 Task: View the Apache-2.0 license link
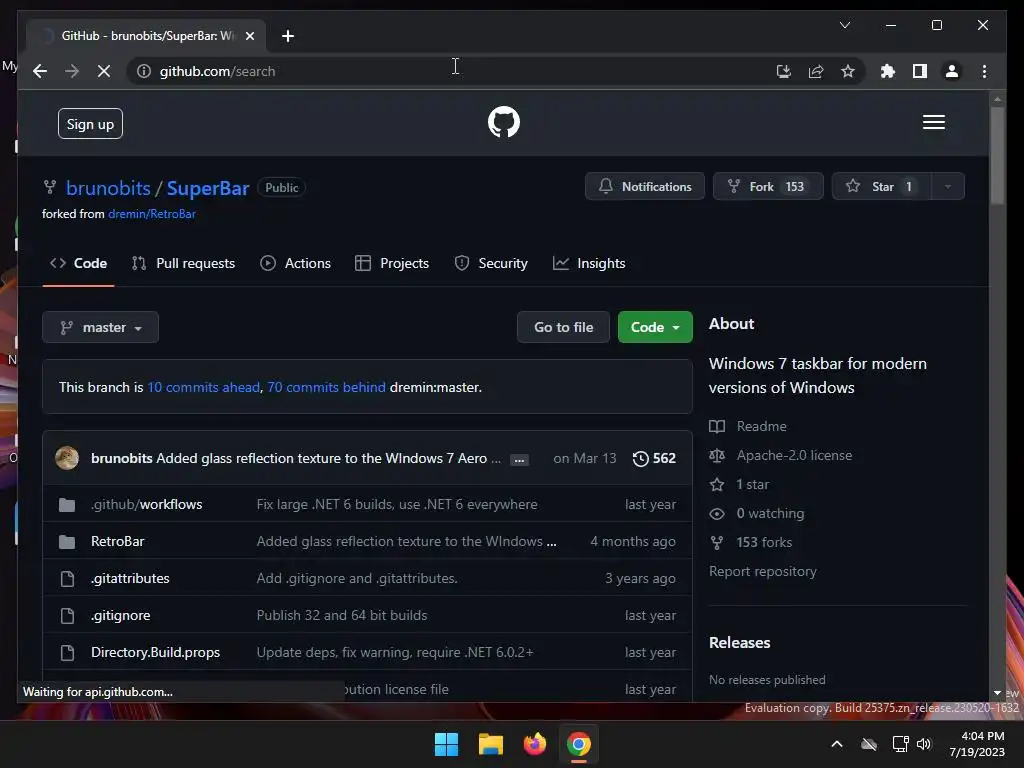[x=781, y=455]
